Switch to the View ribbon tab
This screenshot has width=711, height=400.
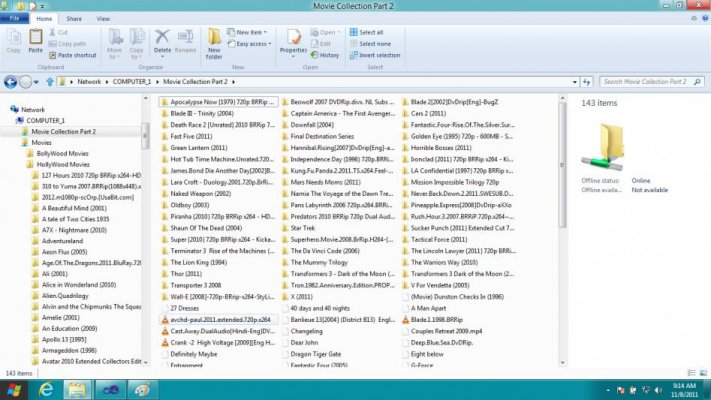103,19
